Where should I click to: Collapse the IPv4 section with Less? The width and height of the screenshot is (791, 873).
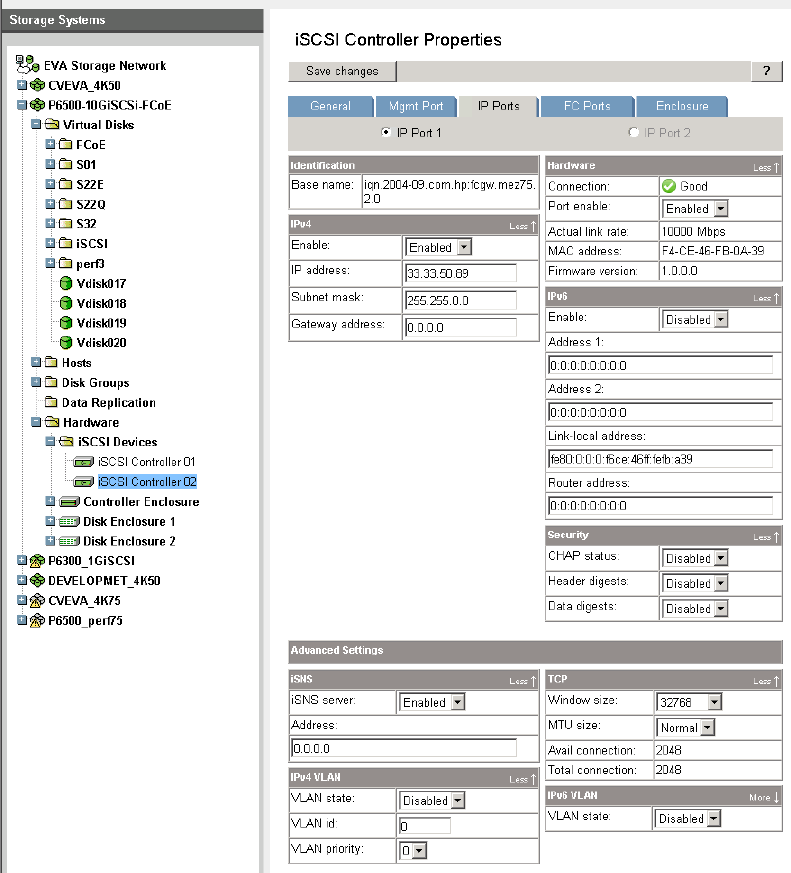tap(523, 225)
